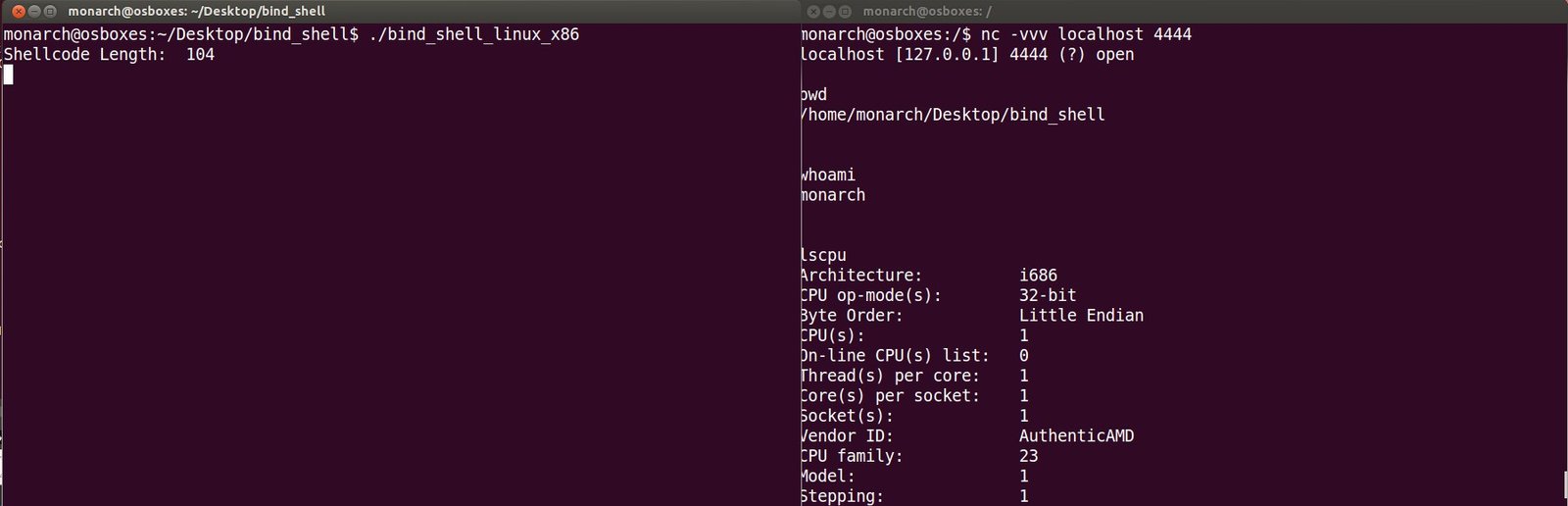
Task: Click the 'On-line CPU(s) list:' label
Action: (895, 356)
